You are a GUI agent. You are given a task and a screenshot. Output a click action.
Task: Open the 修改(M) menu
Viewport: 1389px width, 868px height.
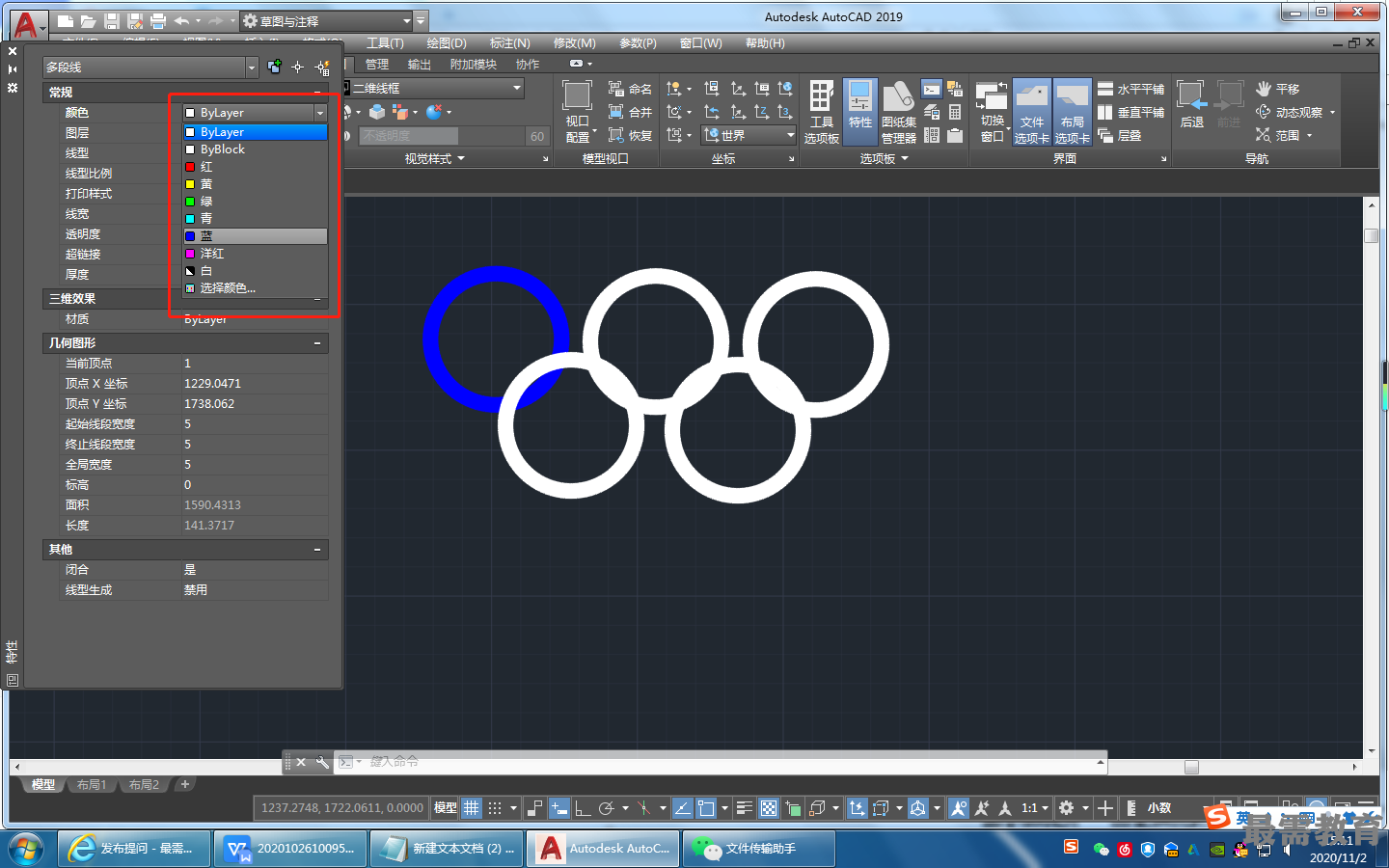(575, 43)
